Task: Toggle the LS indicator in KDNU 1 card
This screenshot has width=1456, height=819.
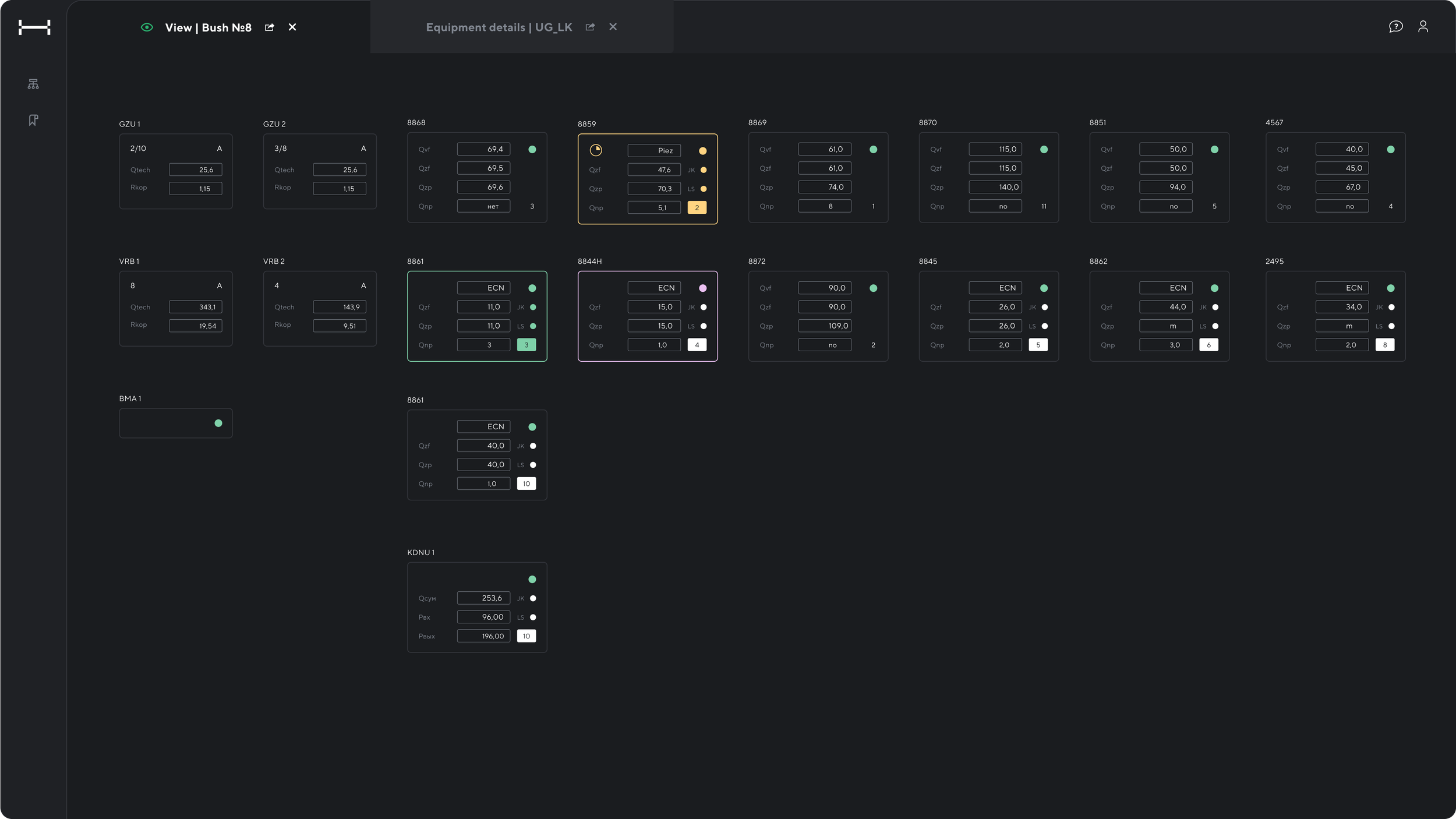Action: click(533, 617)
